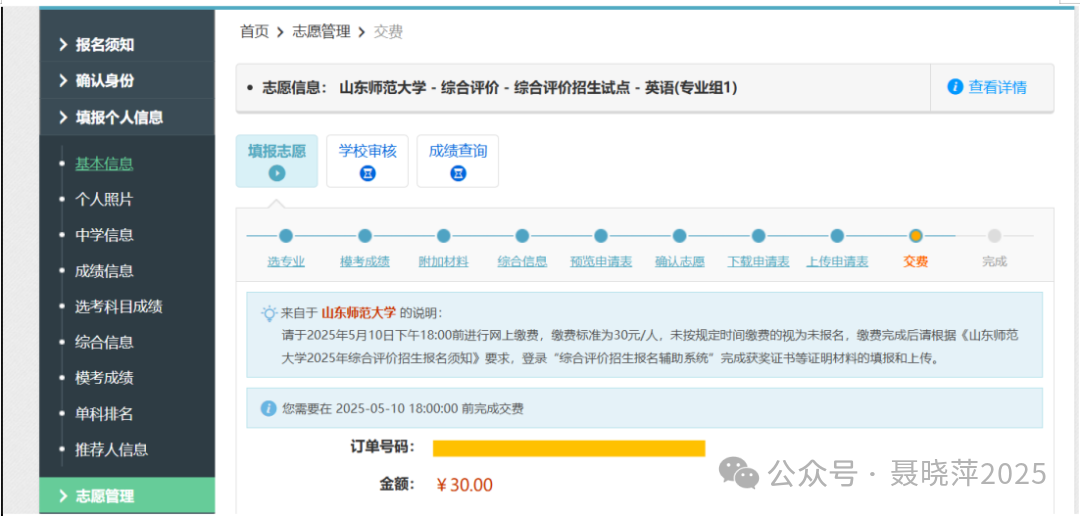This screenshot has width=1080, height=516.
Task: Click the info icon in payment deadline notice
Action: tap(268, 409)
